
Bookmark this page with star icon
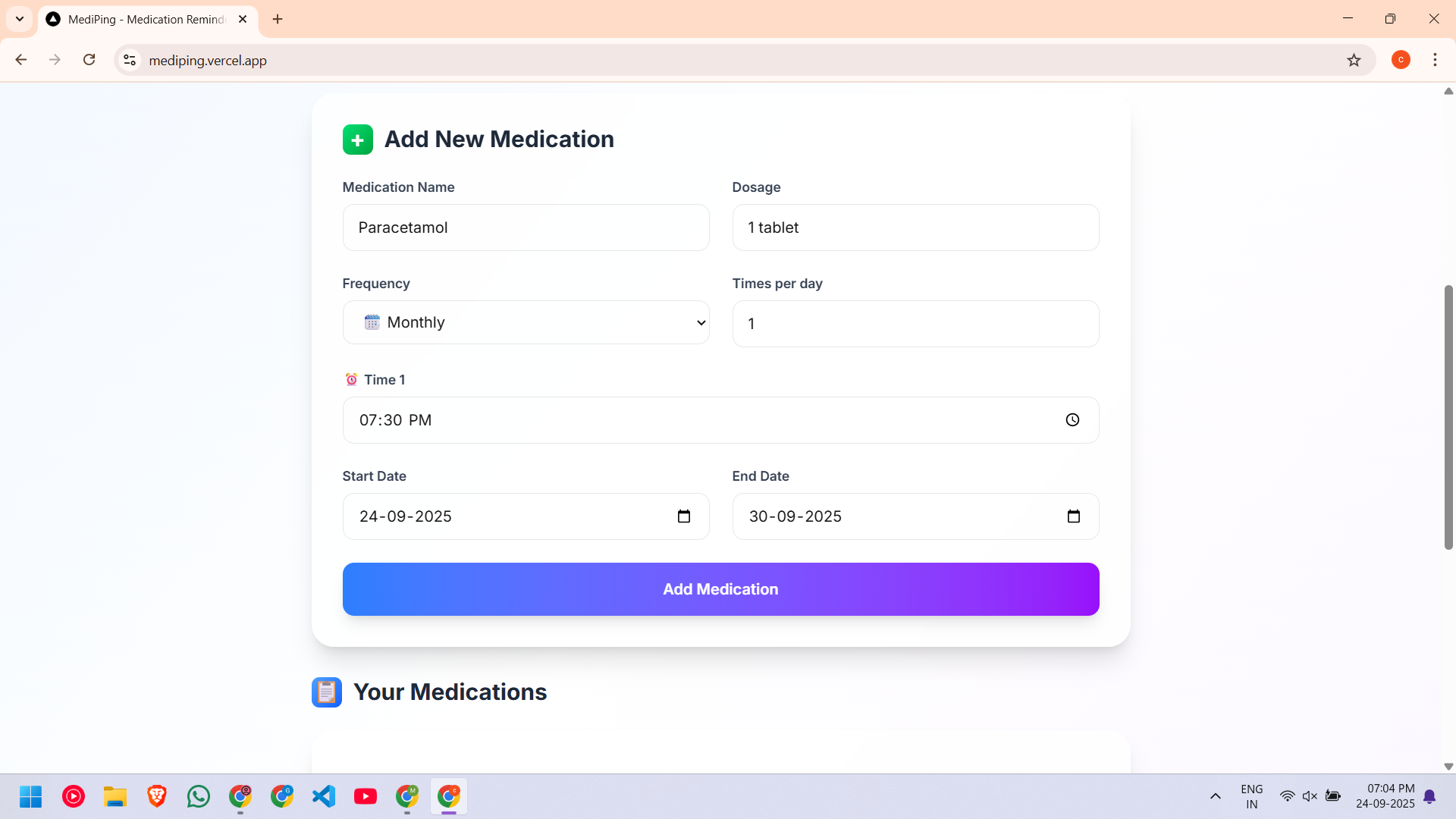1354,60
